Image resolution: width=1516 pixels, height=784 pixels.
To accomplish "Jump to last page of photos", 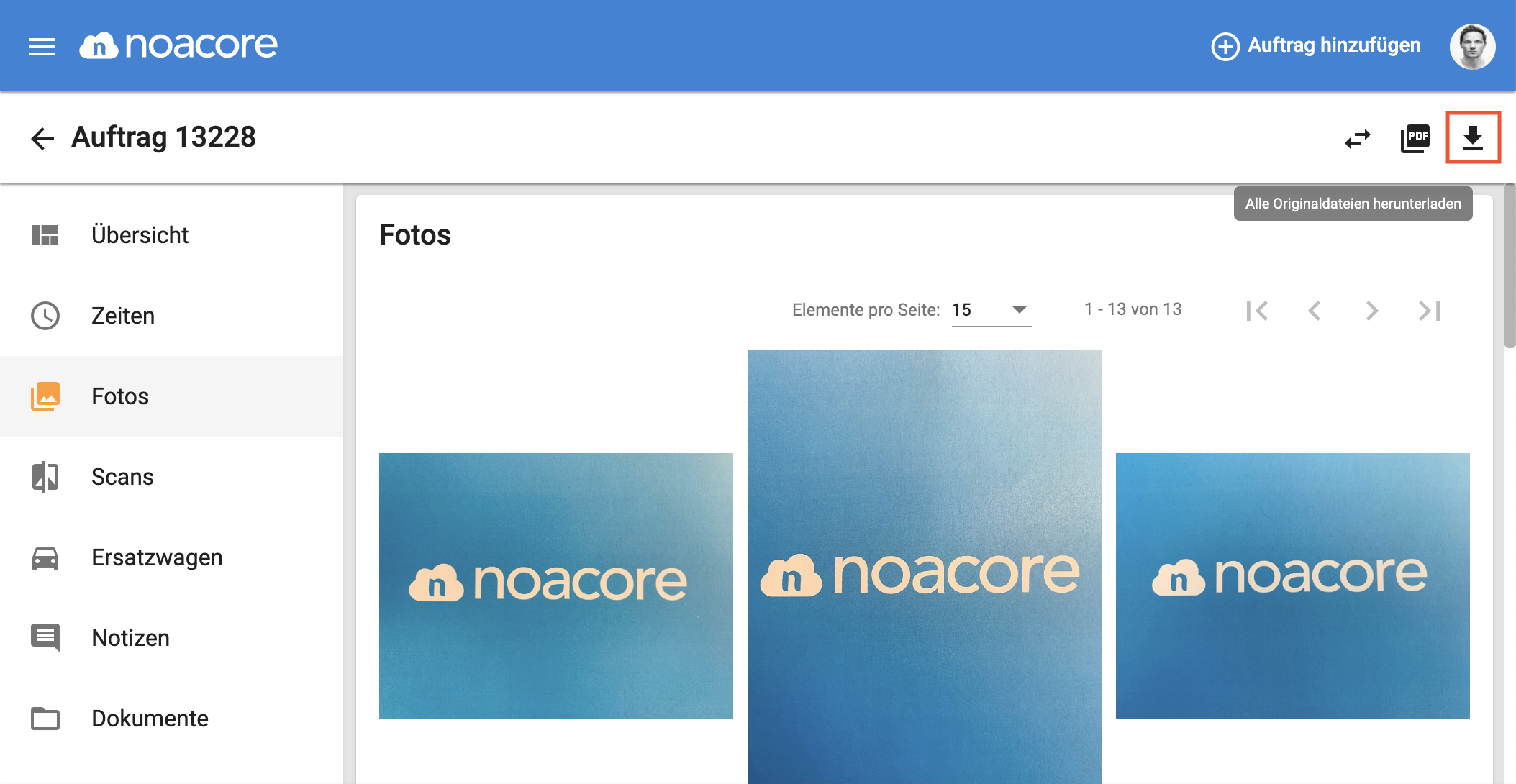I will pyautogui.click(x=1430, y=311).
